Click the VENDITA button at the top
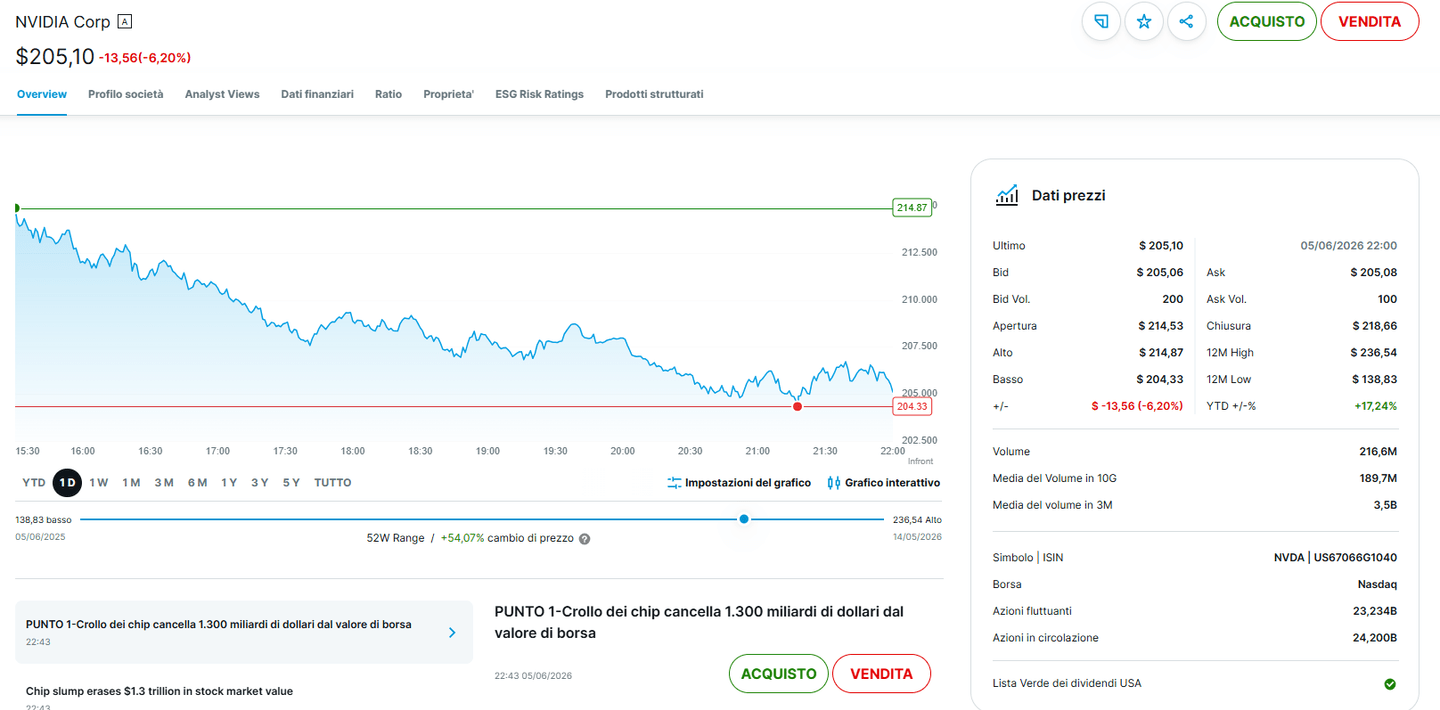Viewport: 1440px width, 710px height. tap(1369, 21)
